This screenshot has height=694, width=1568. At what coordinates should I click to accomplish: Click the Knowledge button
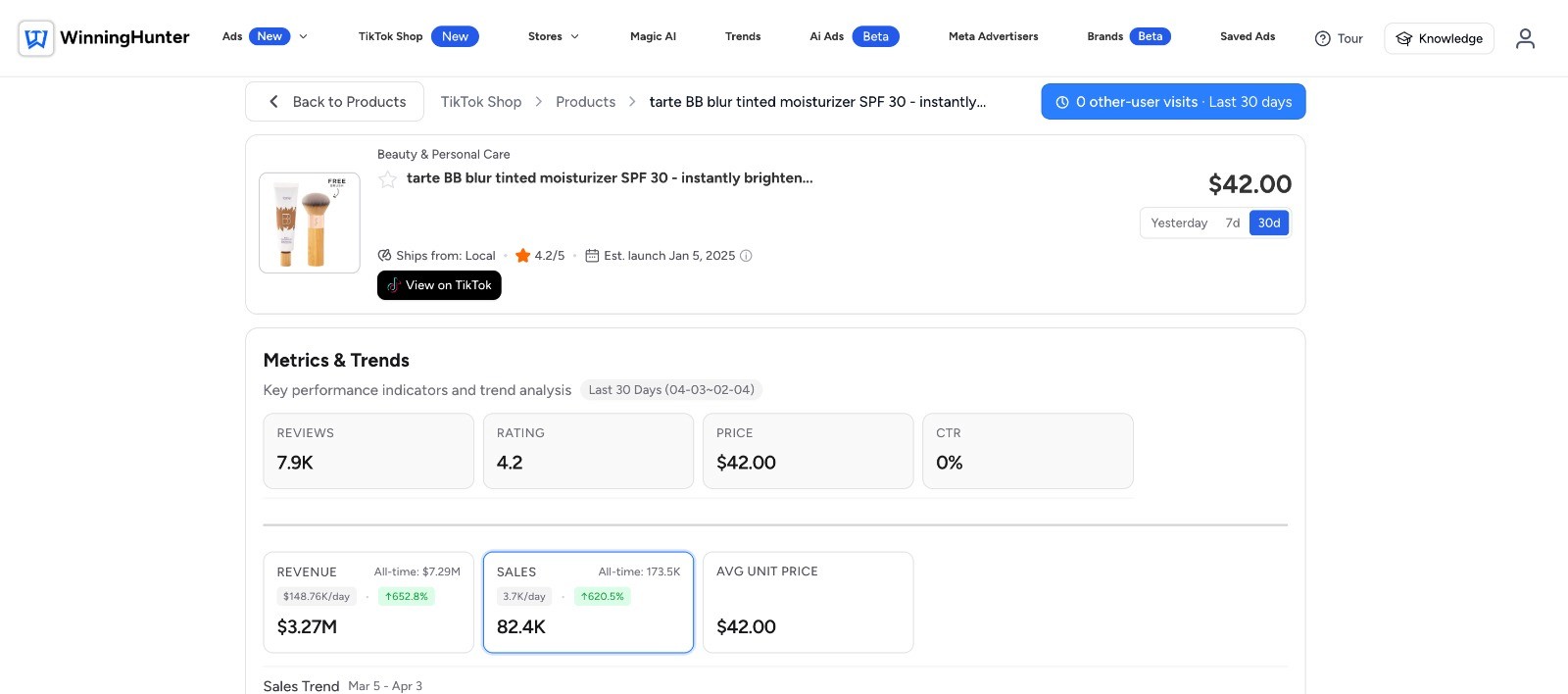coord(1439,38)
